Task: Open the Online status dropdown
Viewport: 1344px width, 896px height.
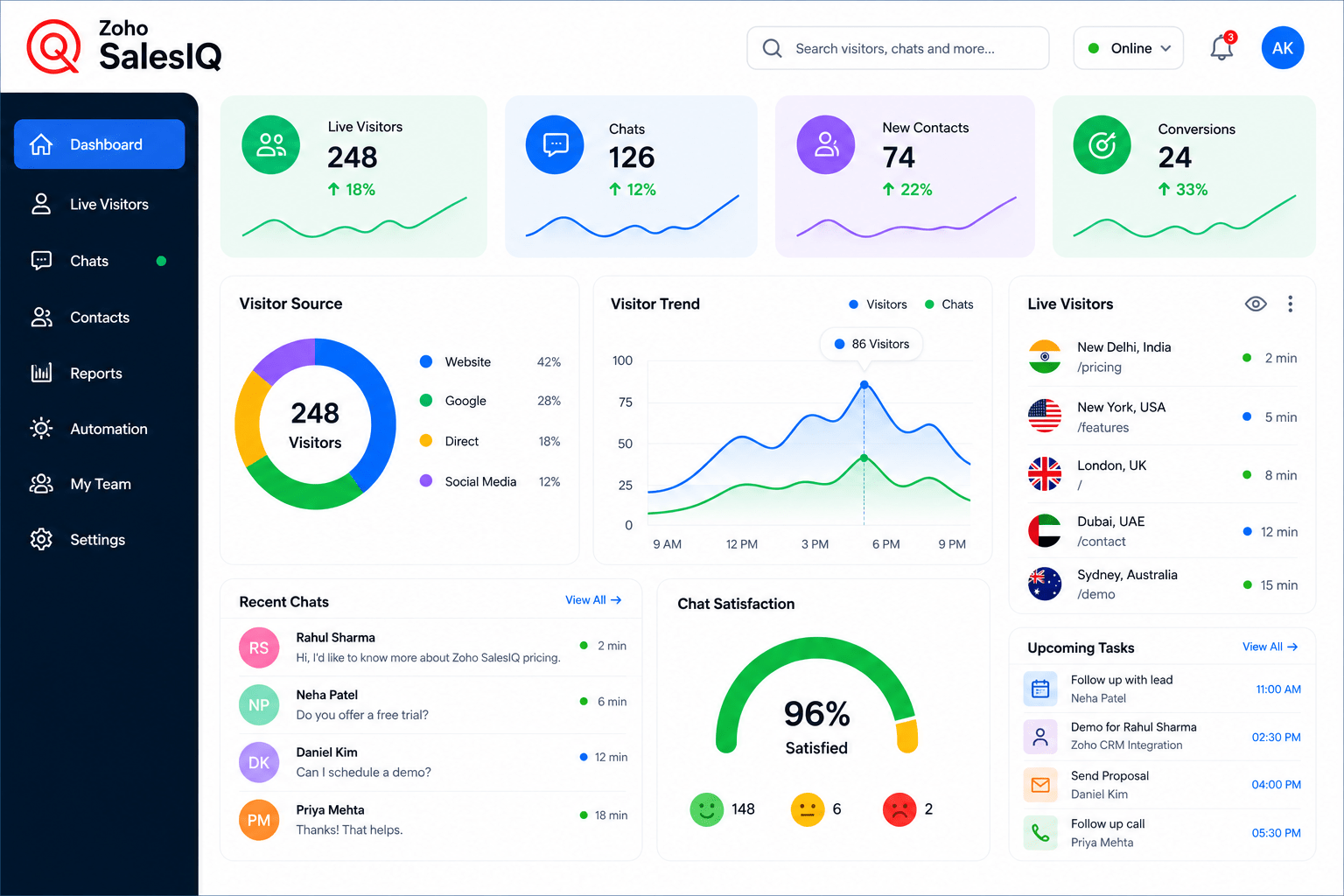Action: 1129,48
